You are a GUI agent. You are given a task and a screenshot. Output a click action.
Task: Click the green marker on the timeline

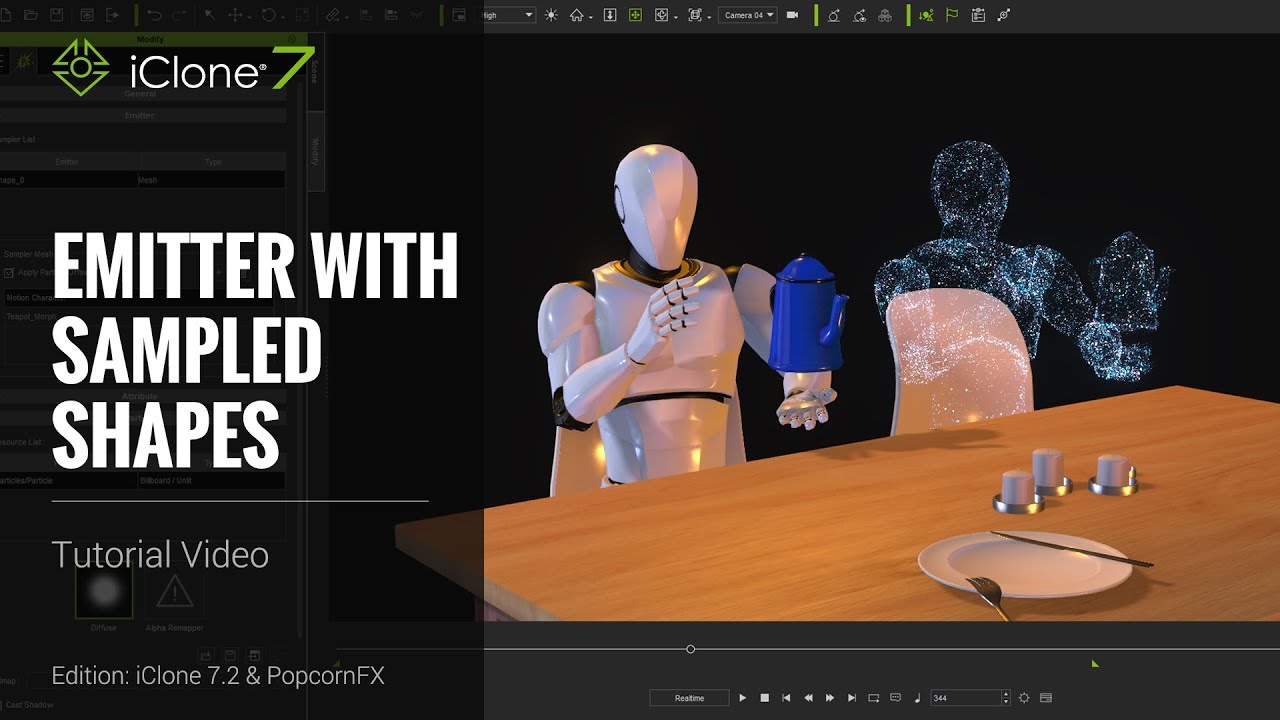click(x=1095, y=663)
